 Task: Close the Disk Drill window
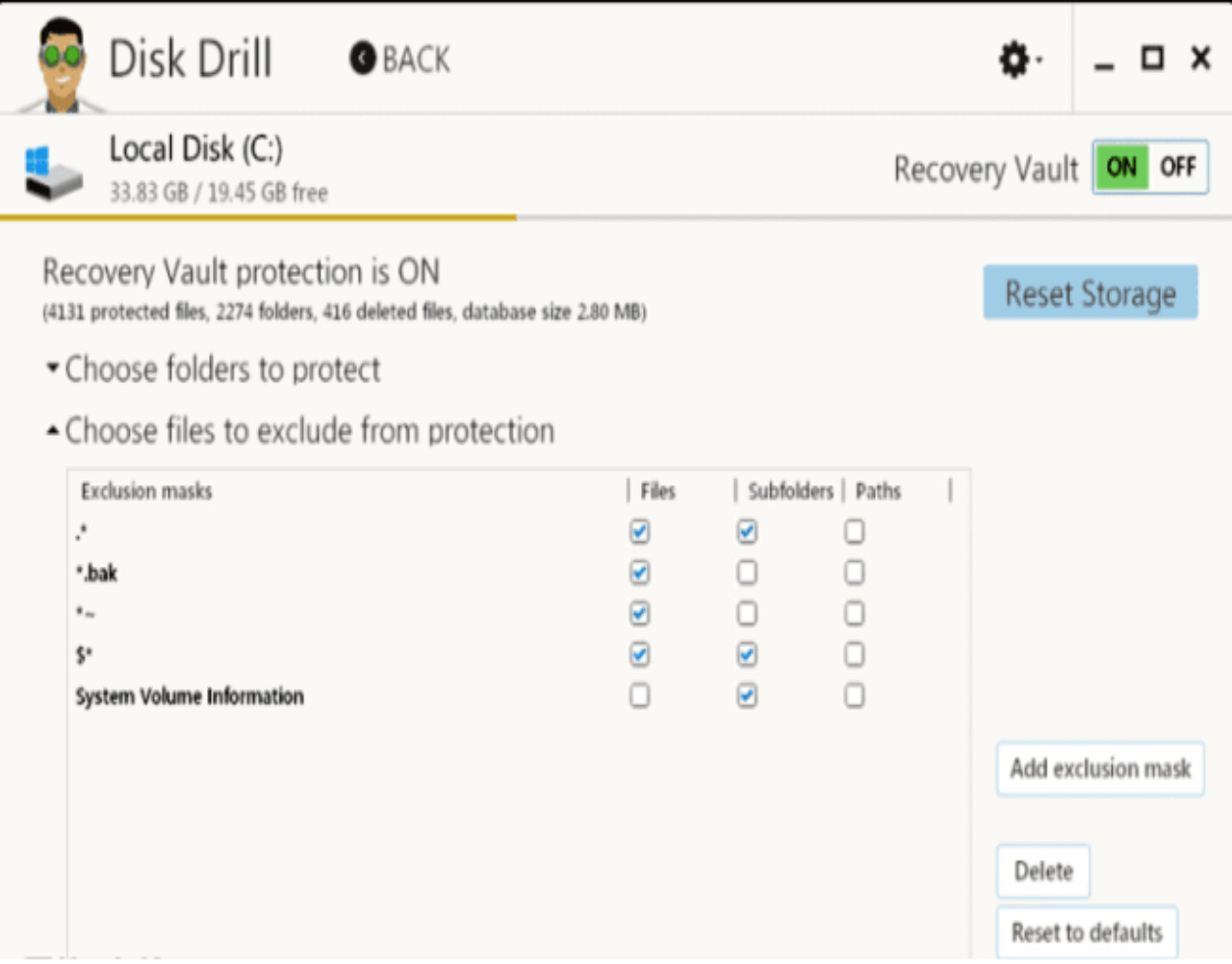coord(1201,59)
